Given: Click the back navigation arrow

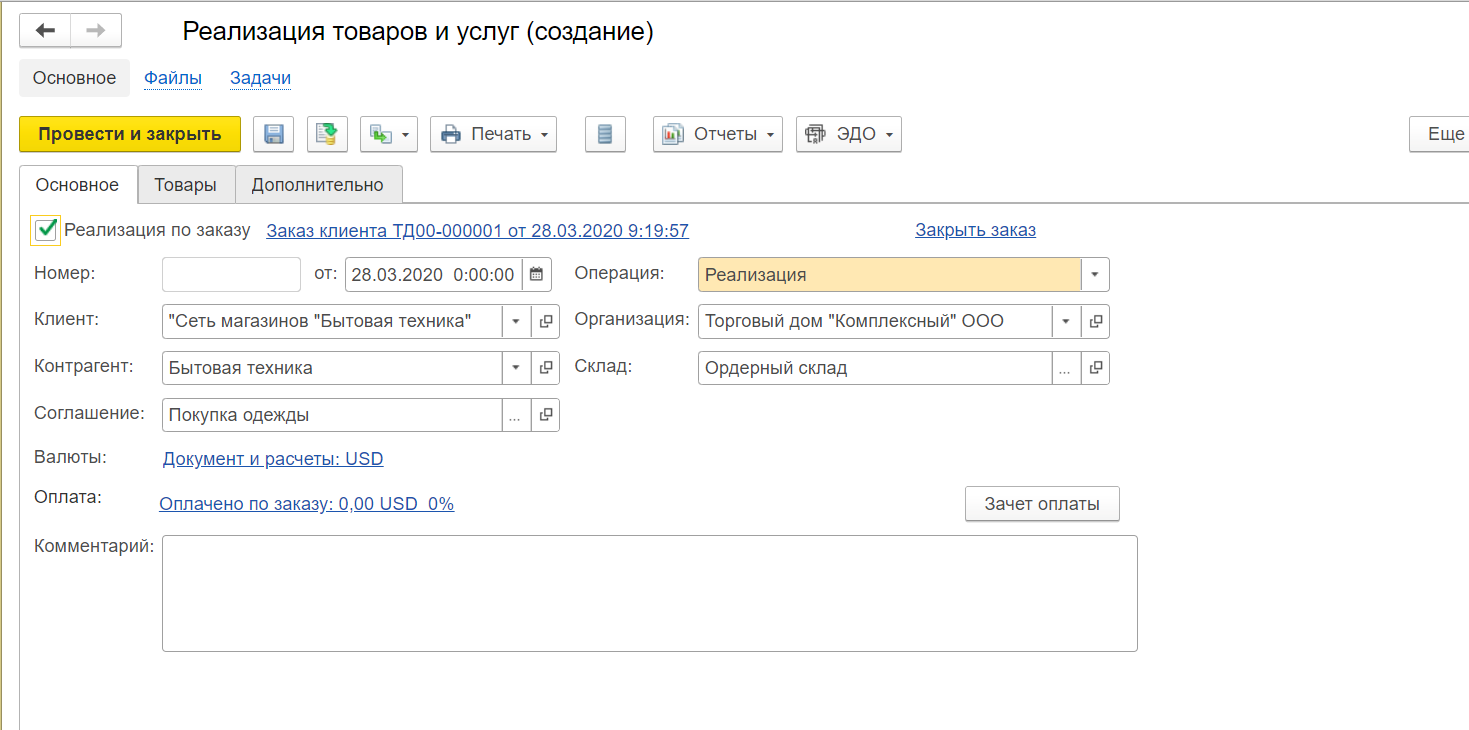Looking at the screenshot, I should tap(45, 31).
